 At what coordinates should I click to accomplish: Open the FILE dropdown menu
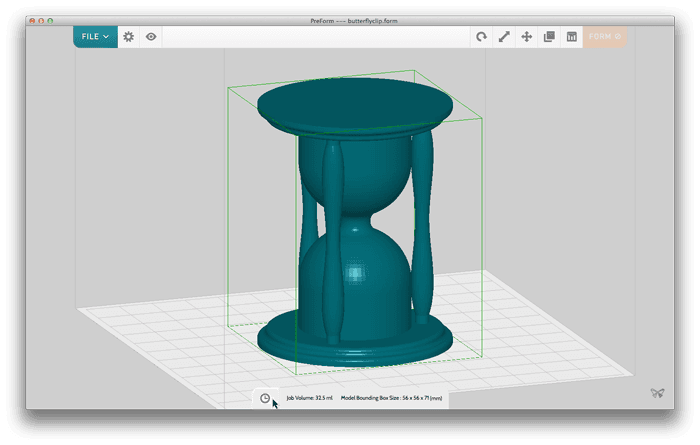point(95,37)
